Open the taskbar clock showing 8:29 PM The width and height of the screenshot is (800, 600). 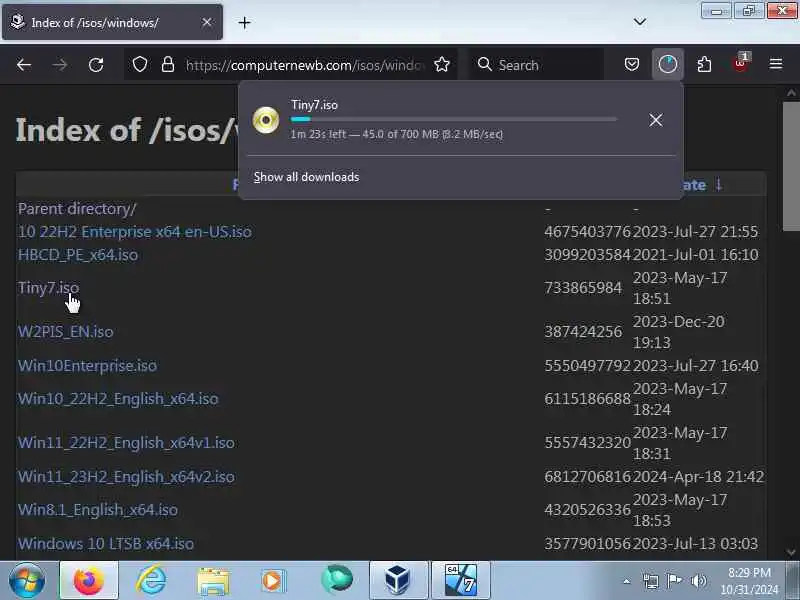(x=749, y=581)
